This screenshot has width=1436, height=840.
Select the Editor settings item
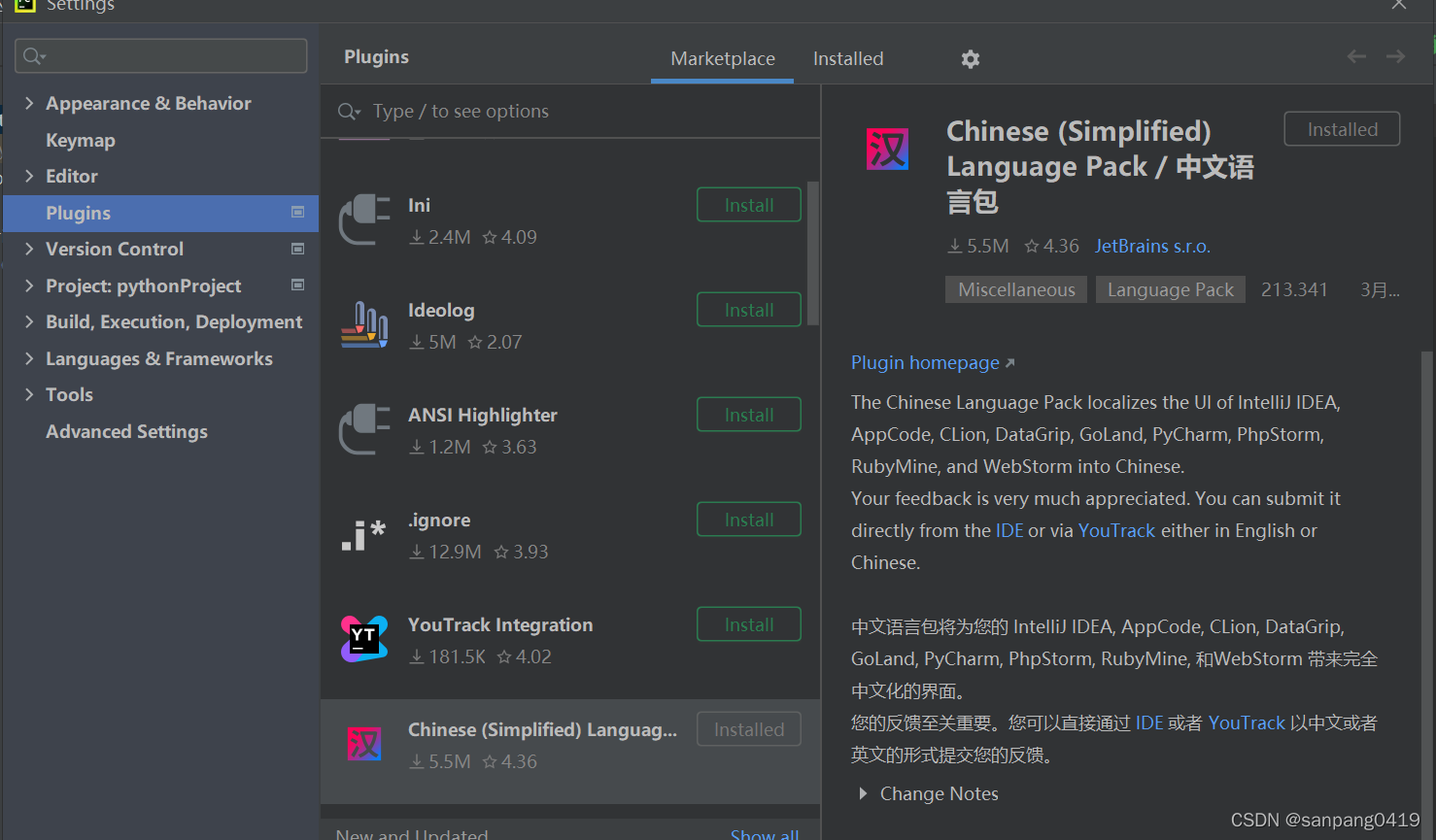click(72, 176)
